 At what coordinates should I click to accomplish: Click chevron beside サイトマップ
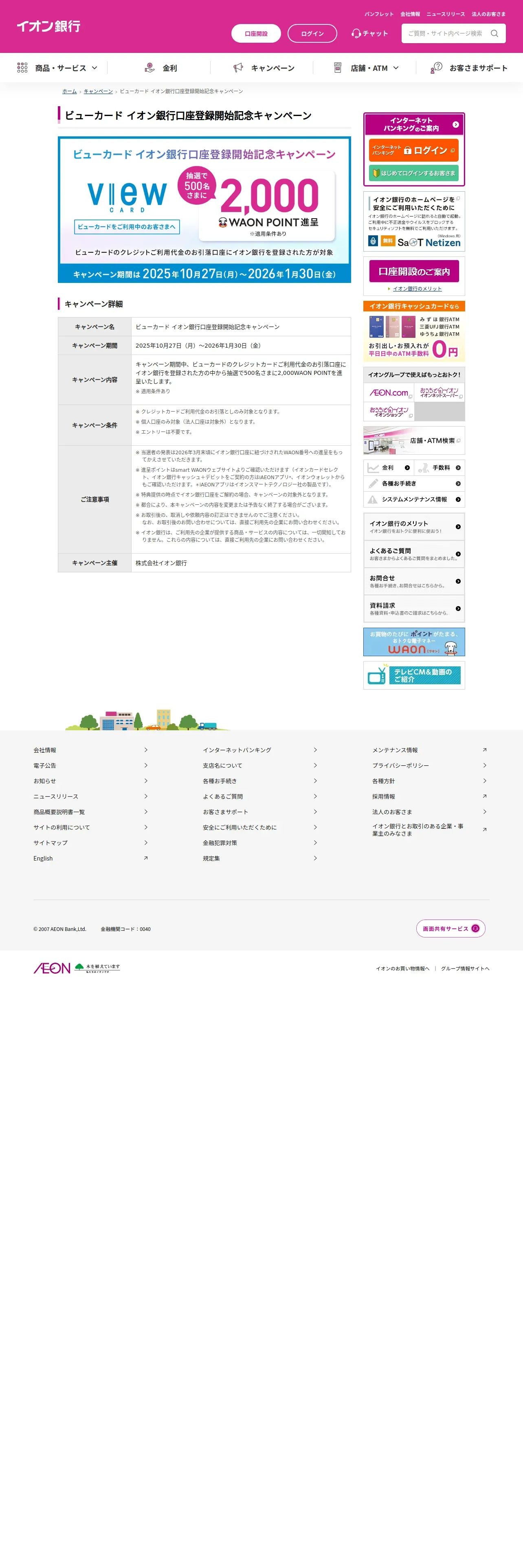(145, 843)
